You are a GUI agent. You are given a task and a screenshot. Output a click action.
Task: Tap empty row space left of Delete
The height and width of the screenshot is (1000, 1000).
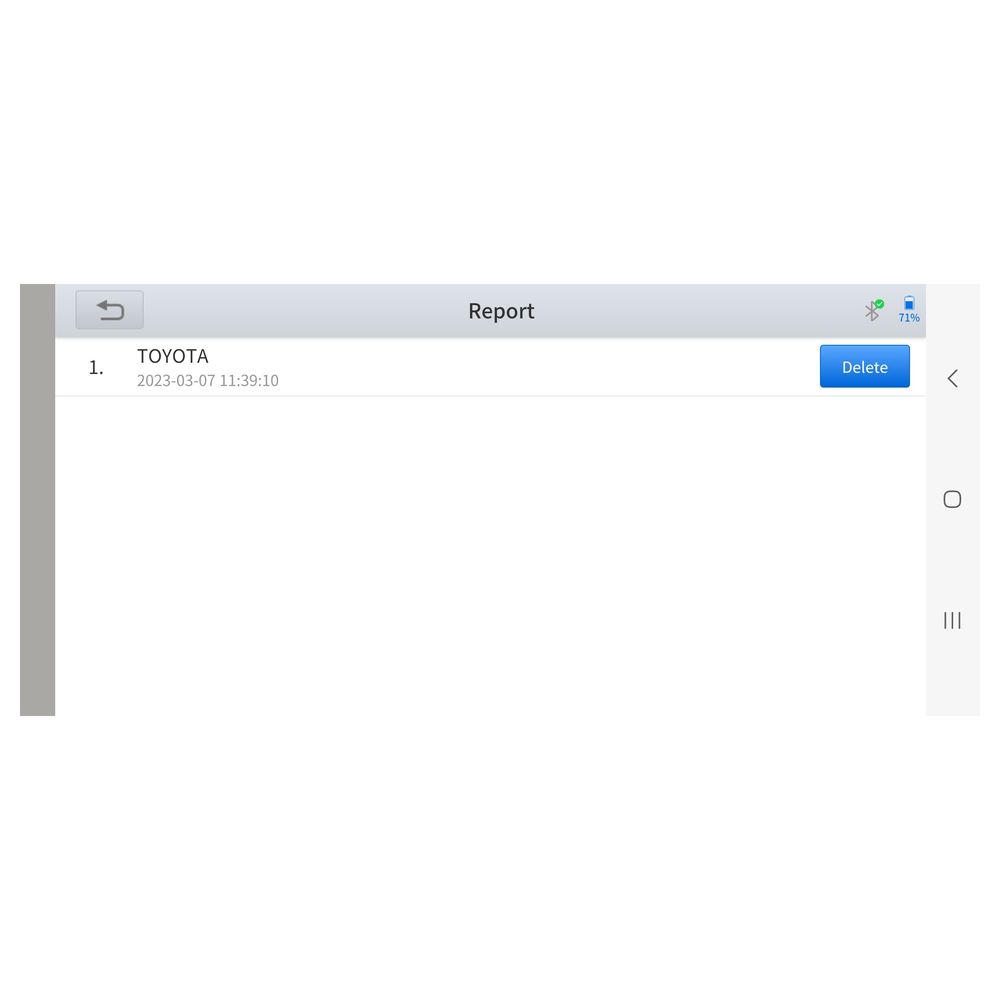coord(548,367)
